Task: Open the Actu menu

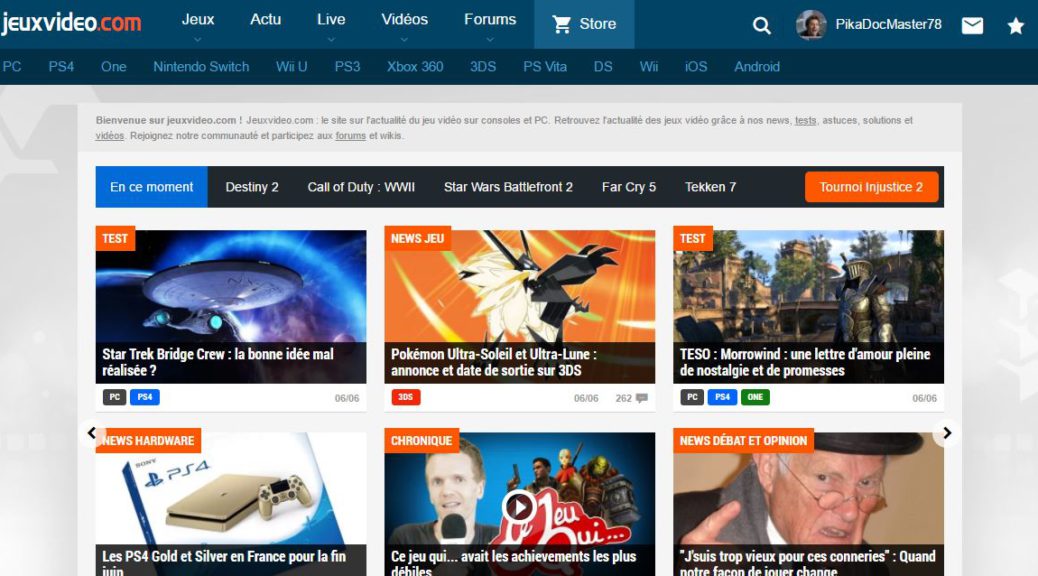Action: 265,20
